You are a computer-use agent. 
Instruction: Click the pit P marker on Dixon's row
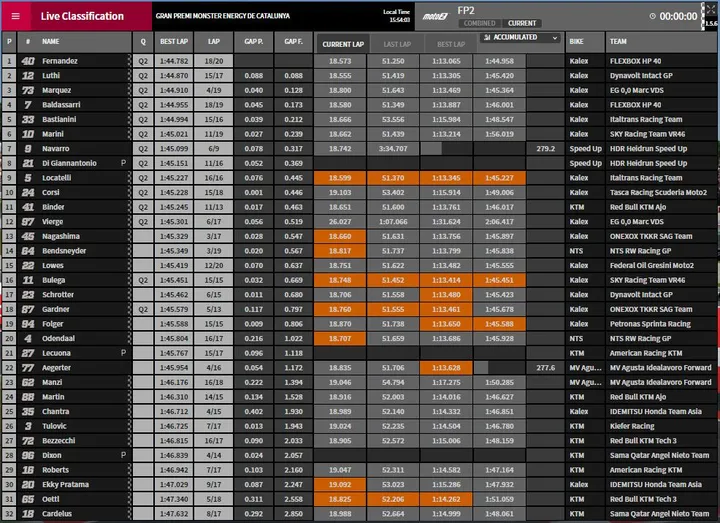click(x=123, y=455)
